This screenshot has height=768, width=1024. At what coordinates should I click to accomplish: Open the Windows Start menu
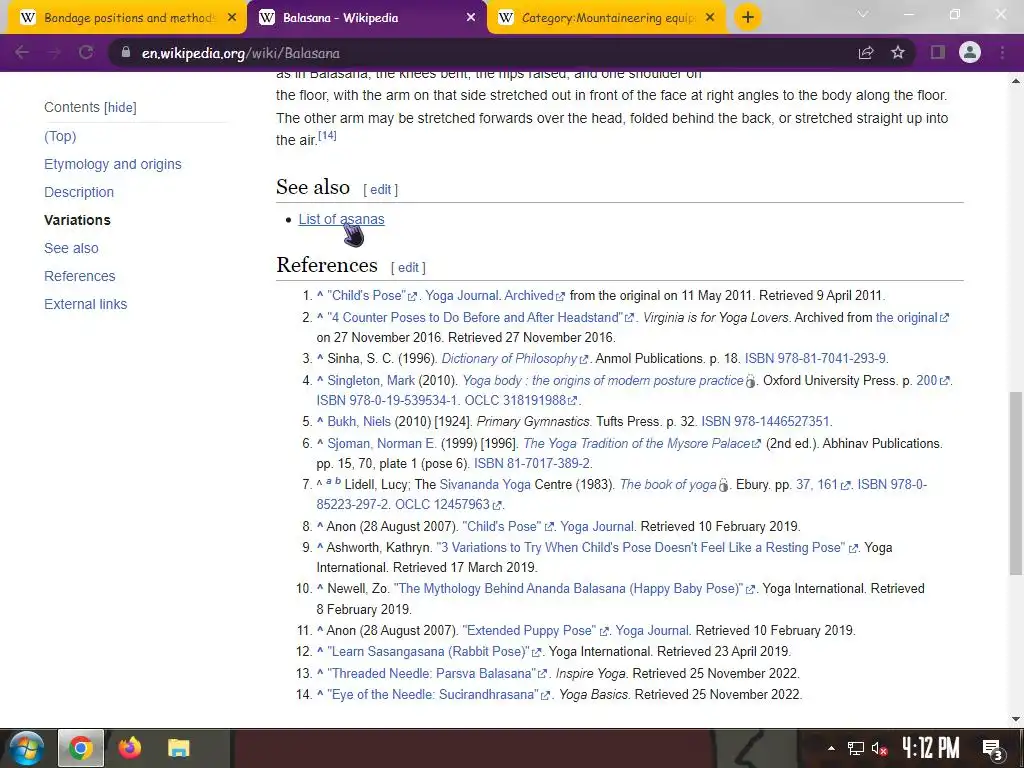pyautogui.click(x=26, y=748)
